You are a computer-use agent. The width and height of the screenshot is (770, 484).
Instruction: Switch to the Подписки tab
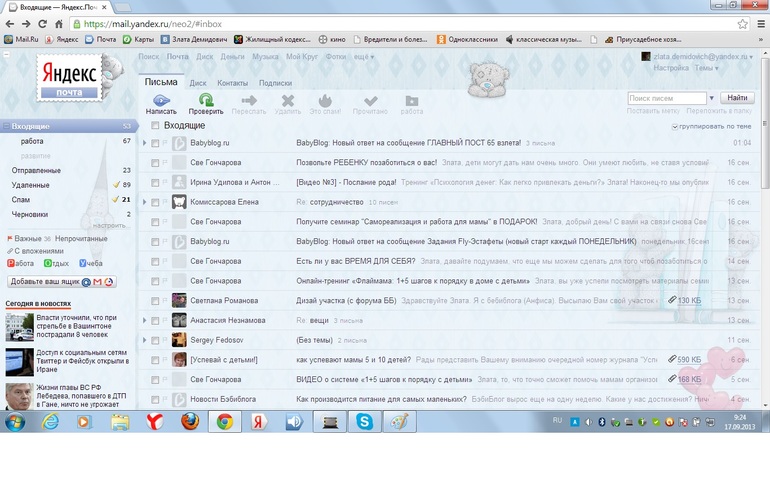point(275,83)
